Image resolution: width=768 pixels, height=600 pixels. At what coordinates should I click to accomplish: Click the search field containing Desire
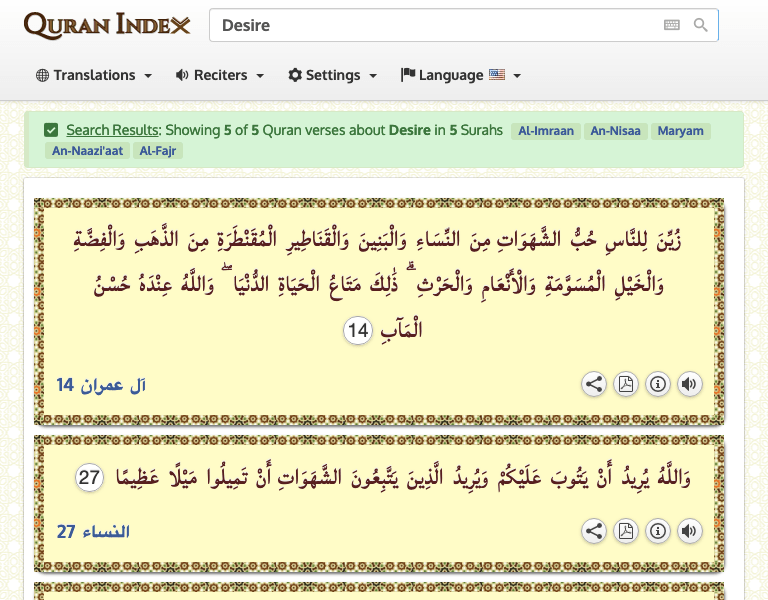[430, 26]
